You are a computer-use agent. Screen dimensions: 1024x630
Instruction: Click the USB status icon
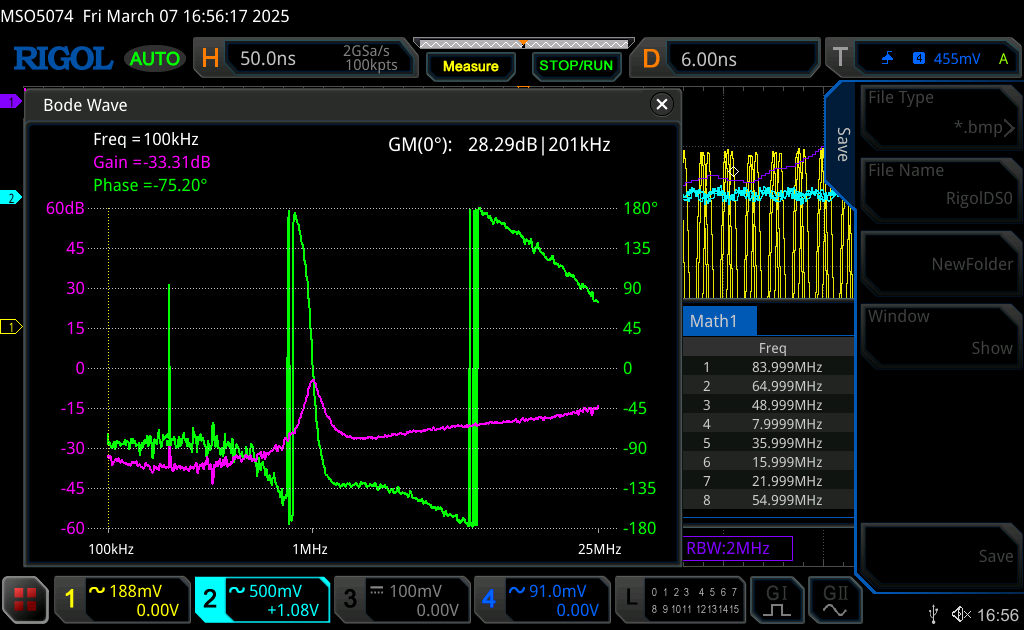tap(933, 613)
